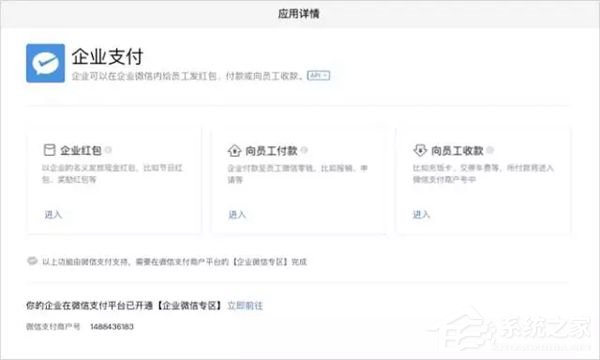600x360 pixels.
Task: Select the 向员工收款 card title
Action: click(x=457, y=150)
